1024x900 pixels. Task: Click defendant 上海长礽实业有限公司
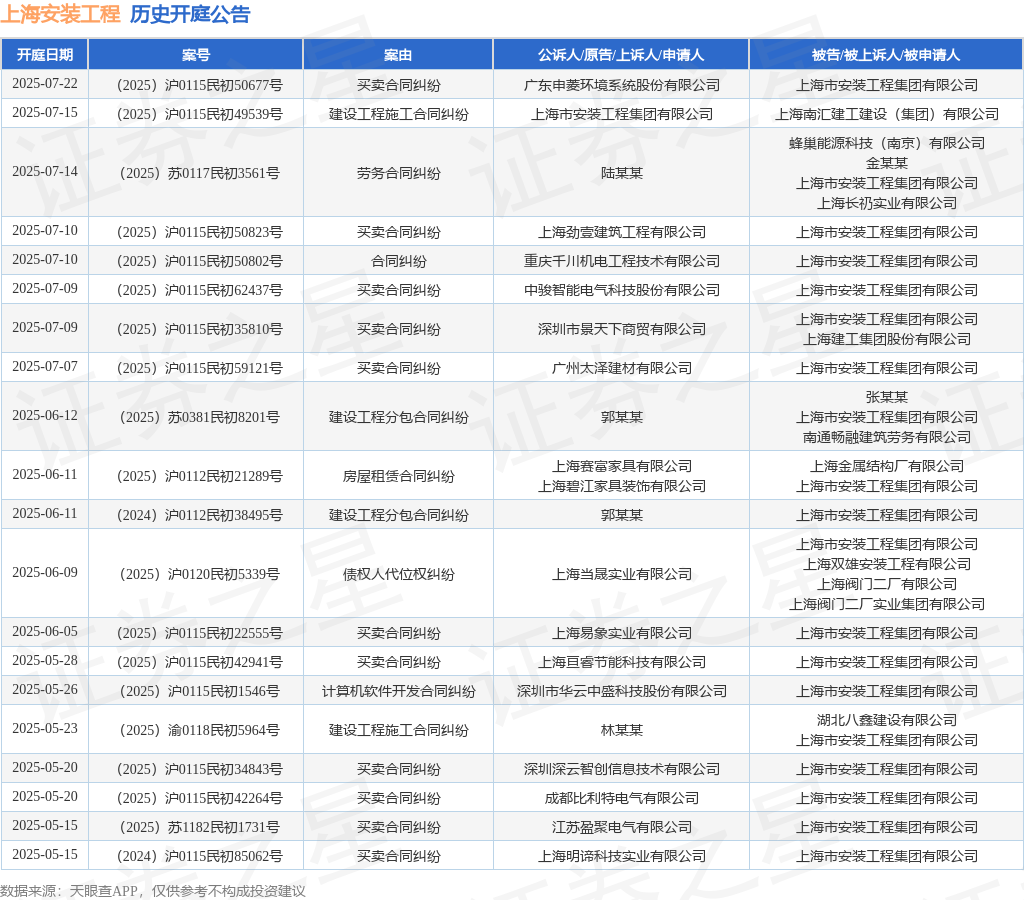(887, 203)
